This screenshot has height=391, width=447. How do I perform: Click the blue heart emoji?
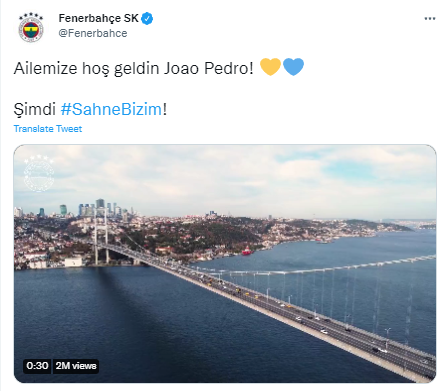pyautogui.click(x=293, y=67)
